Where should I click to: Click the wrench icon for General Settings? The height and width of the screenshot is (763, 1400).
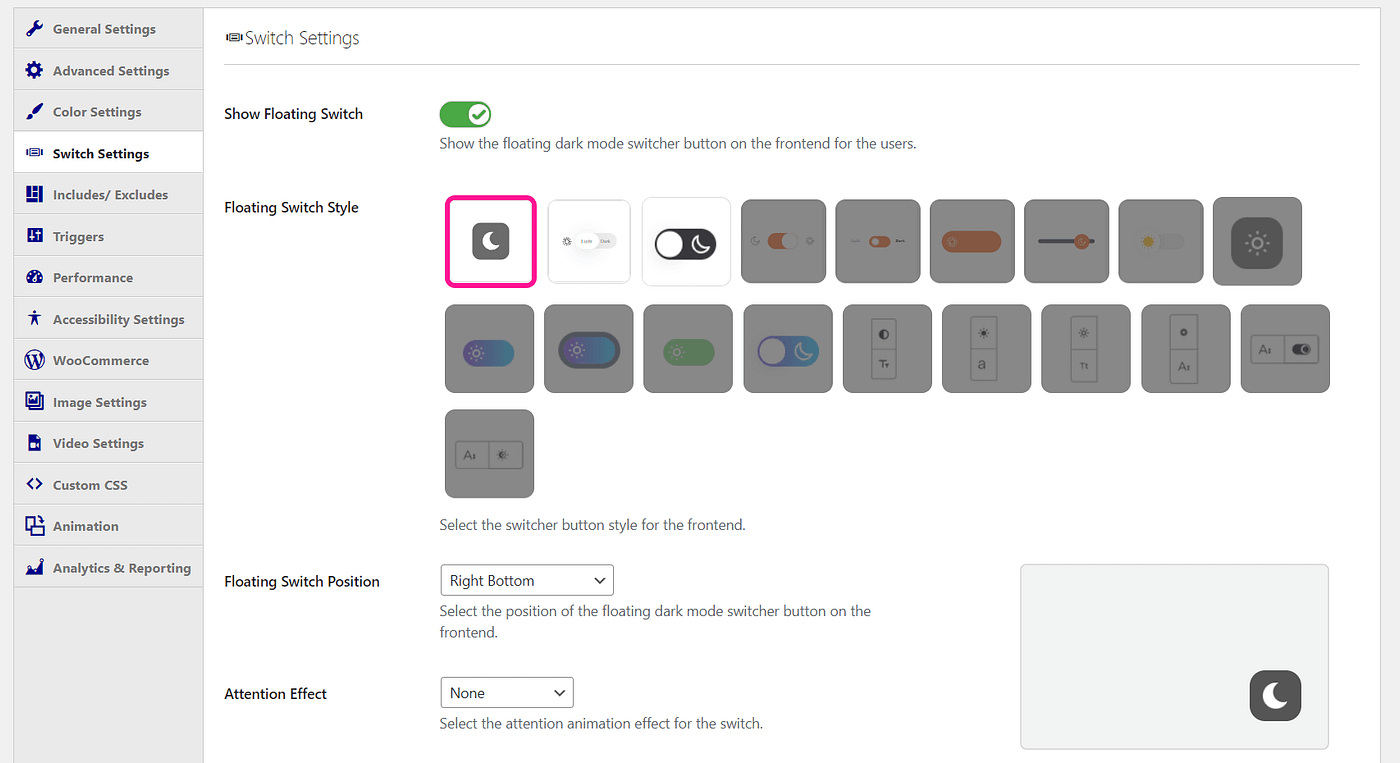click(35, 29)
